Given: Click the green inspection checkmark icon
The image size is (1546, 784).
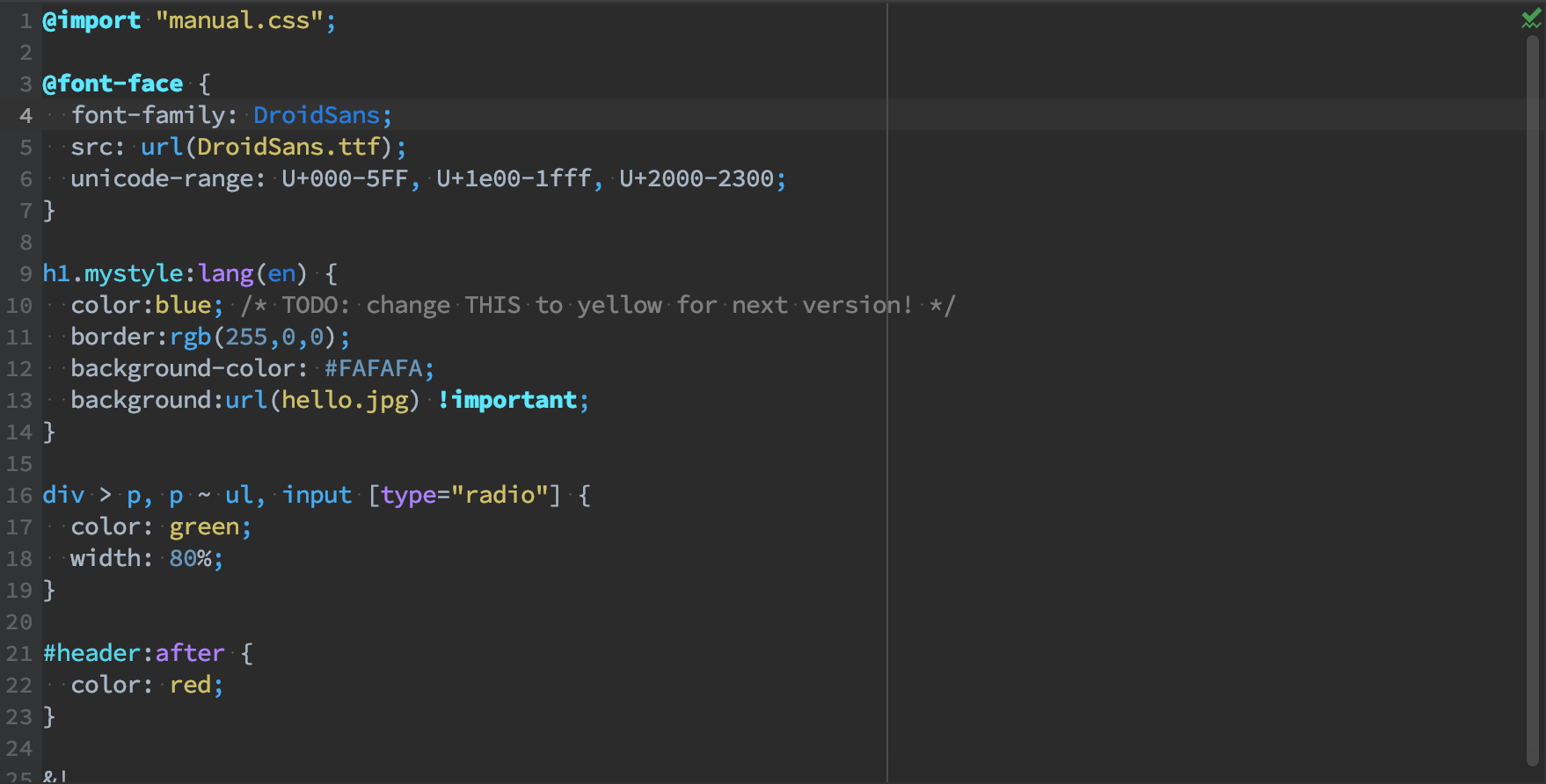Looking at the screenshot, I should (1531, 19).
